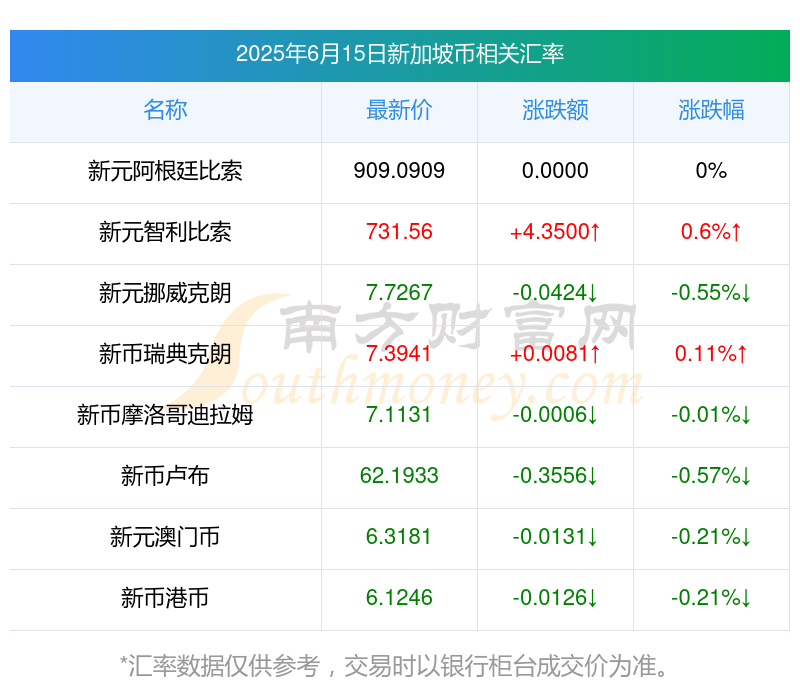This screenshot has height=698, width=800.
Task: Click the 名称 column header
Action: [165, 110]
